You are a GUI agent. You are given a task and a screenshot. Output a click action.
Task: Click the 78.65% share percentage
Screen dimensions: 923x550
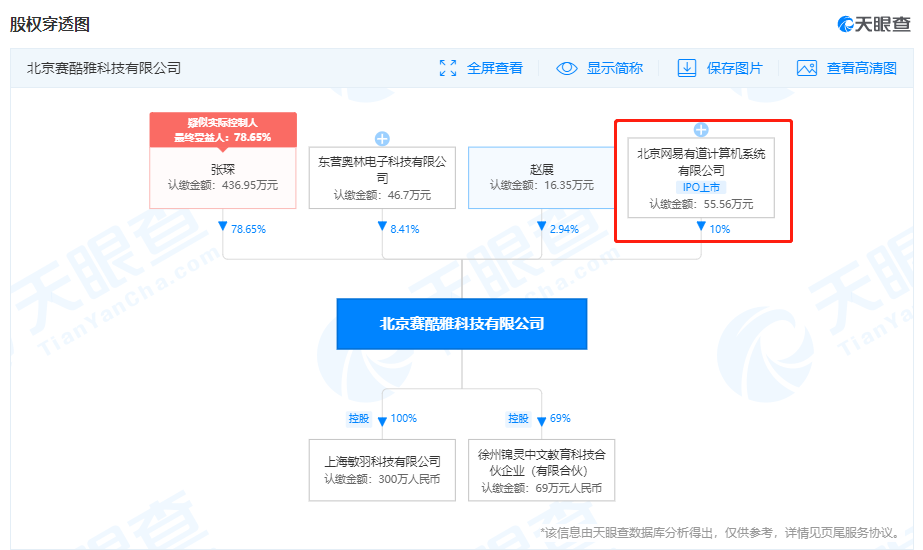click(x=248, y=229)
